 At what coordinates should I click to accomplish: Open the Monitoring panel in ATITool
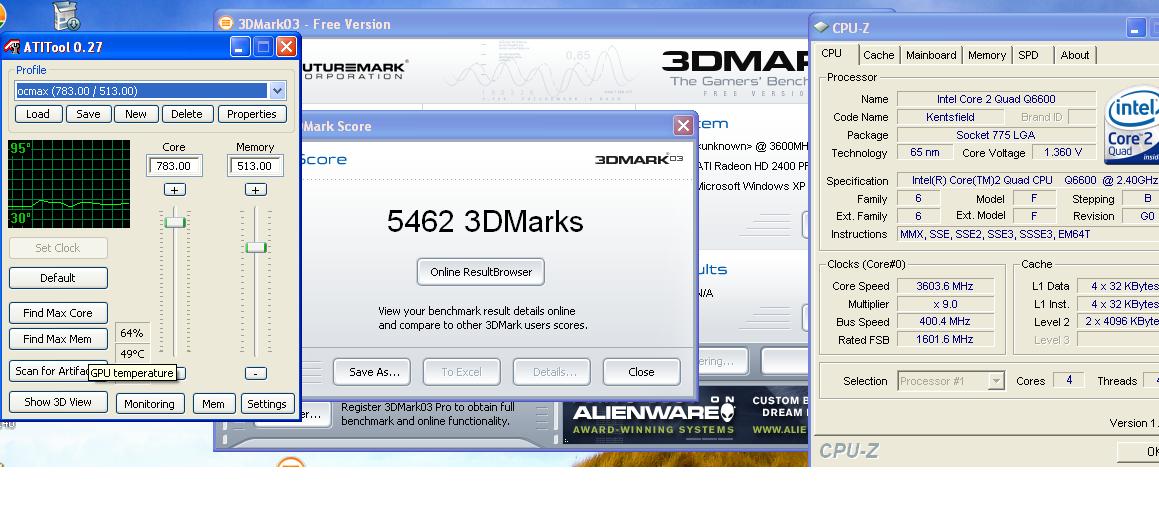(x=149, y=403)
